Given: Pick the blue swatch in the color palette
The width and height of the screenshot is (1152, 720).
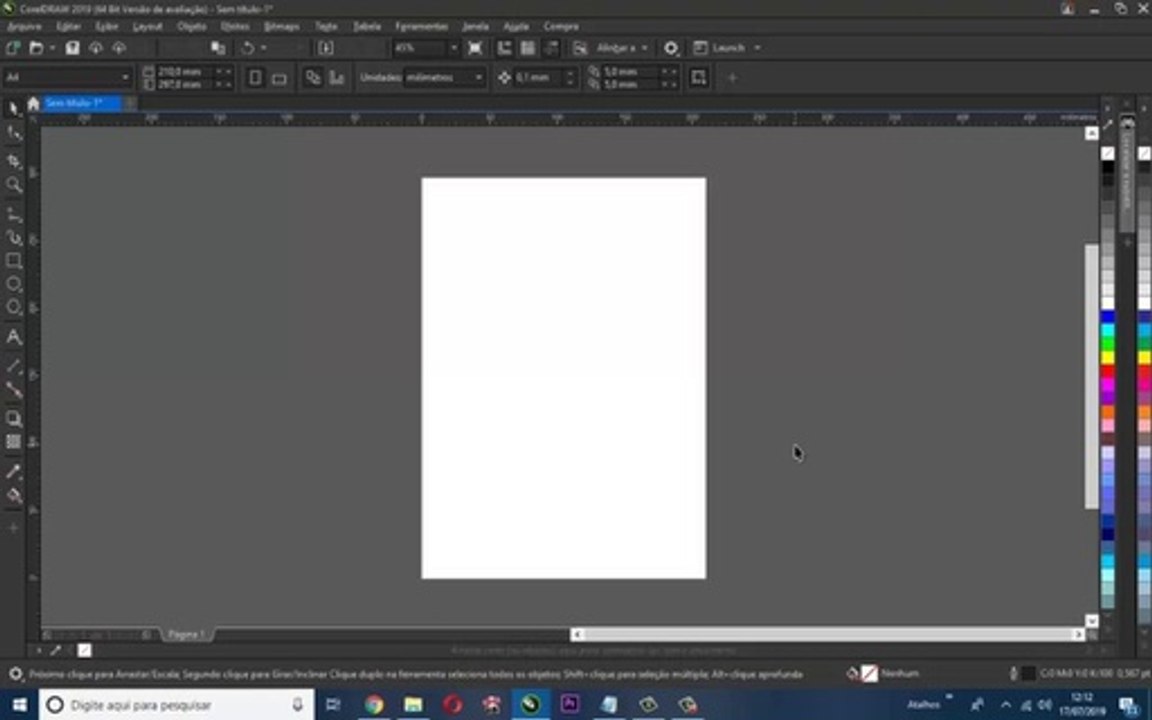Looking at the screenshot, I should point(1107,317).
